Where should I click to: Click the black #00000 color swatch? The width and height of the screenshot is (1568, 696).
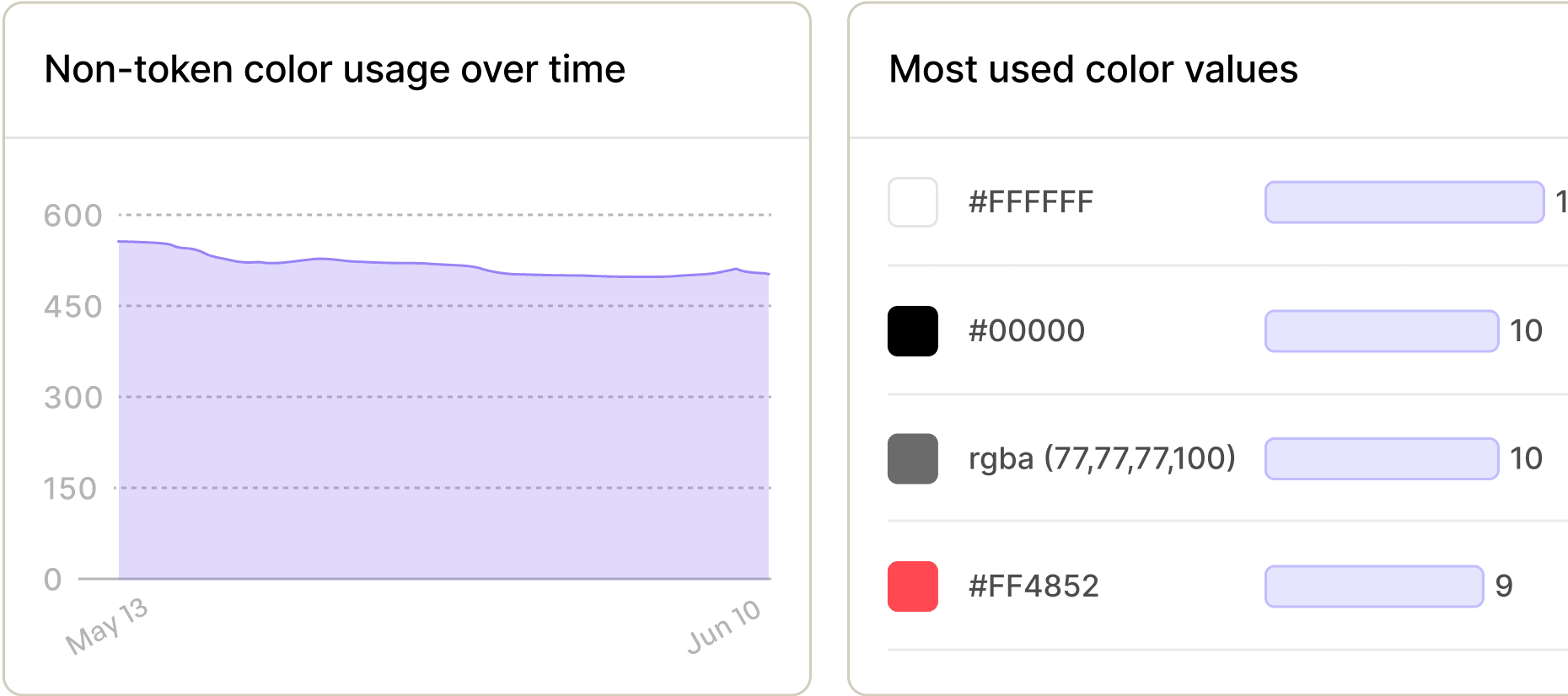[x=913, y=331]
